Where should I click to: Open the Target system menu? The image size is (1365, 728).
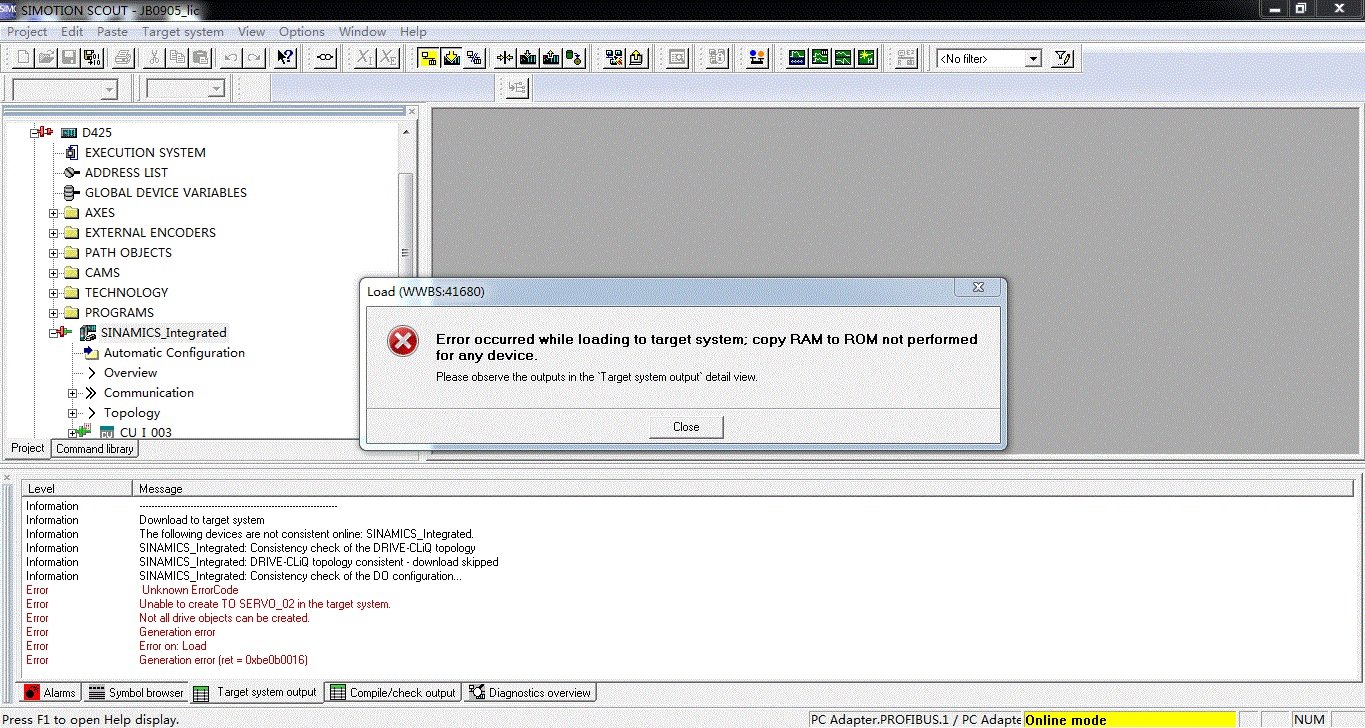(x=183, y=31)
